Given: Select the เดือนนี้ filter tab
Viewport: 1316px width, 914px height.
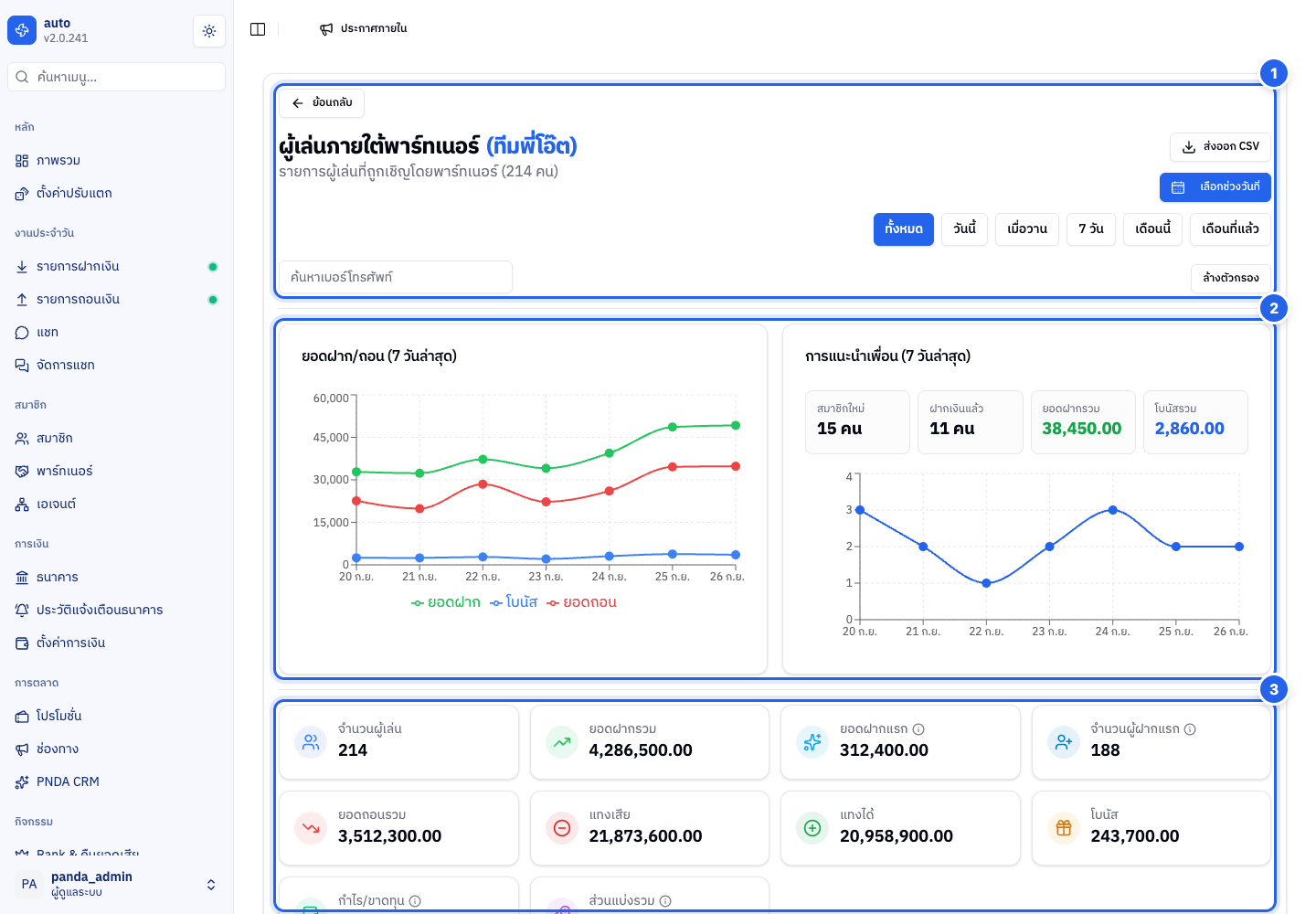Looking at the screenshot, I should pyautogui.click(x=1152, y=229).
